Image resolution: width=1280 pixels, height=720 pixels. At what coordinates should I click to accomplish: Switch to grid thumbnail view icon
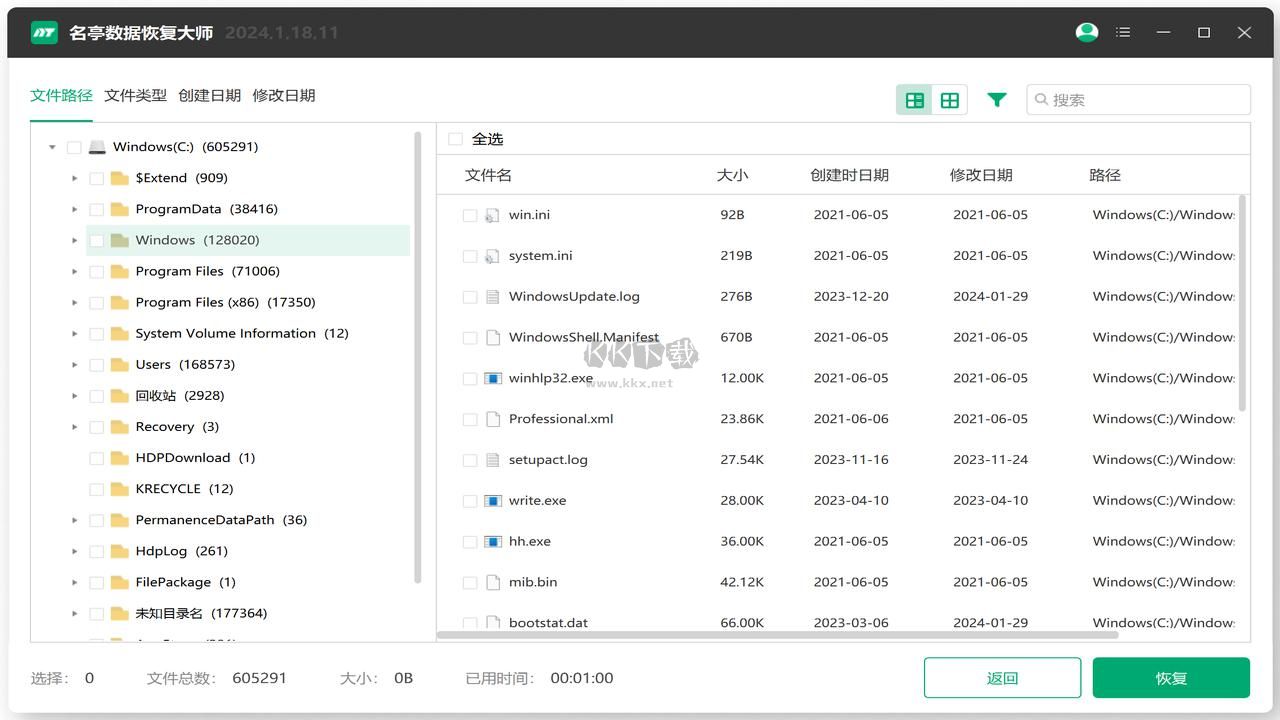(x=950, y=100)
